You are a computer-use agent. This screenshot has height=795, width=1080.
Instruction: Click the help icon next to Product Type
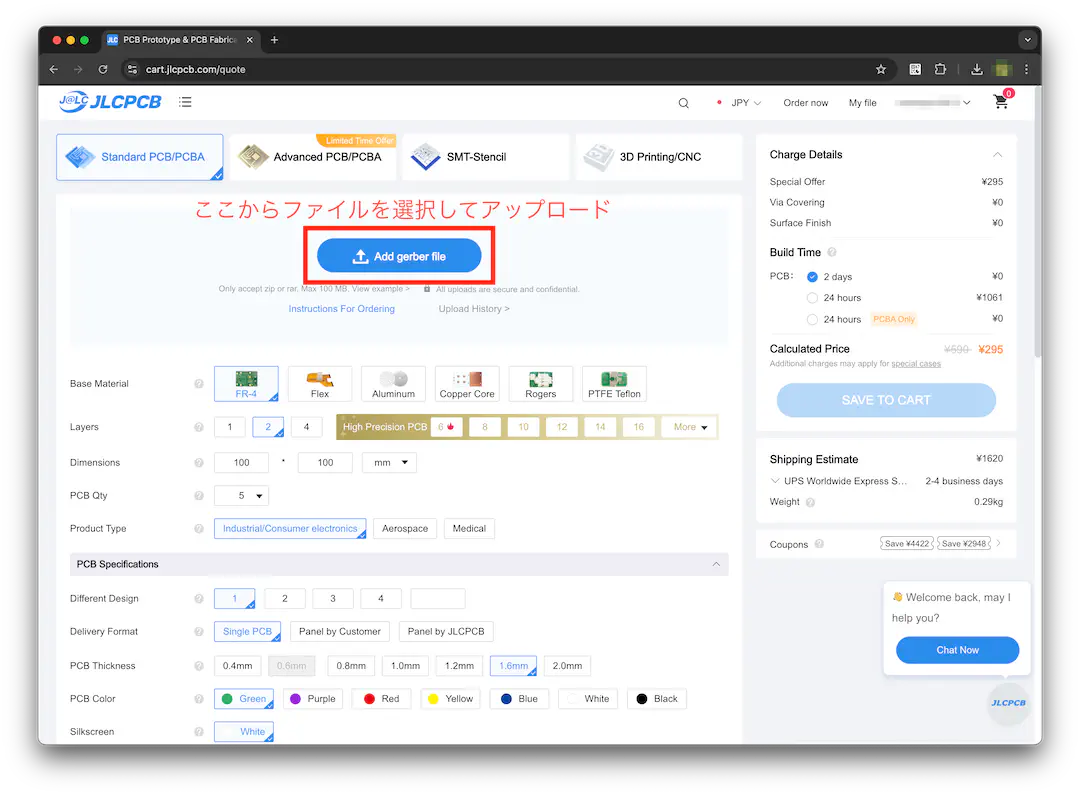[x=199, y=528]
